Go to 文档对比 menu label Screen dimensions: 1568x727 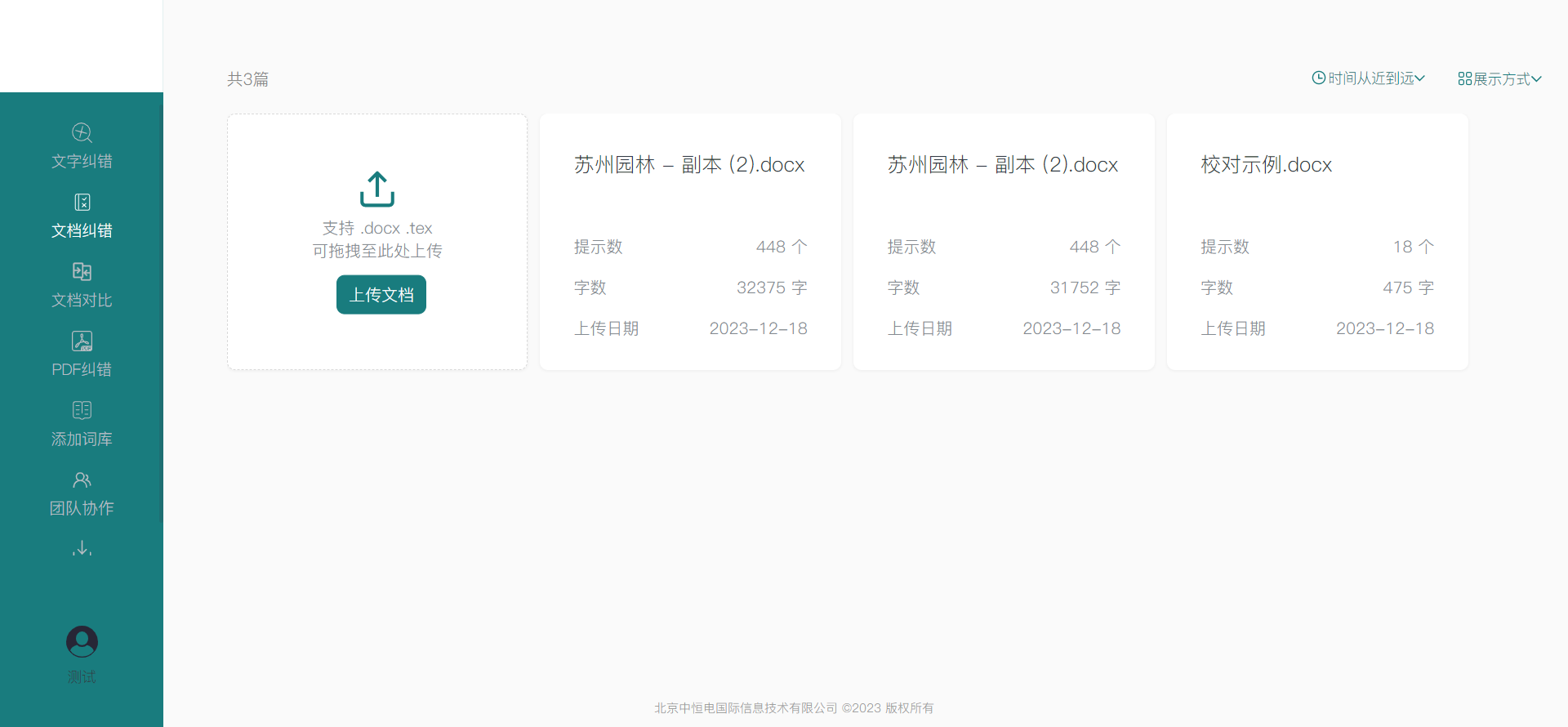pos(82,301)
